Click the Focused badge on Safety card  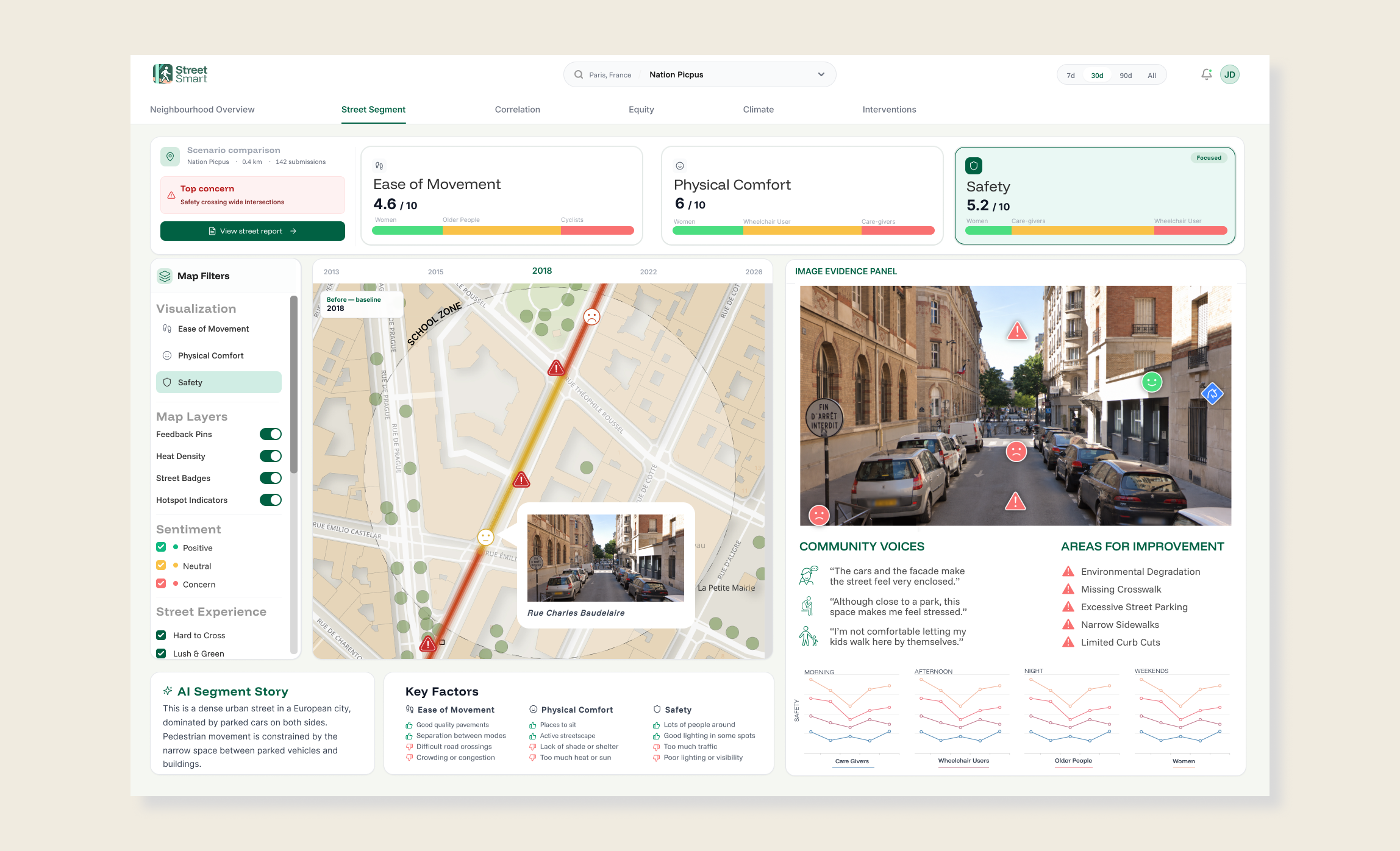click(x=1209, y=158)
